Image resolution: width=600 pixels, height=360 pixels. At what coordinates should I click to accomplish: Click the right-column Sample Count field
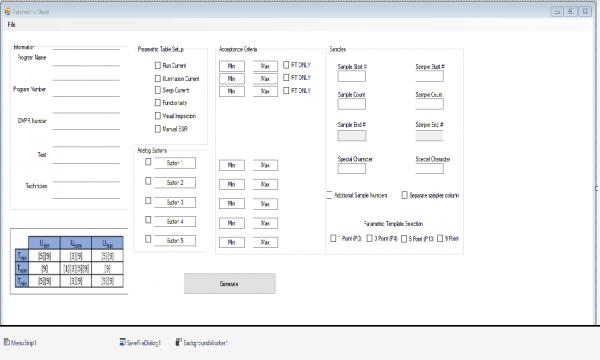coord(430,104)
